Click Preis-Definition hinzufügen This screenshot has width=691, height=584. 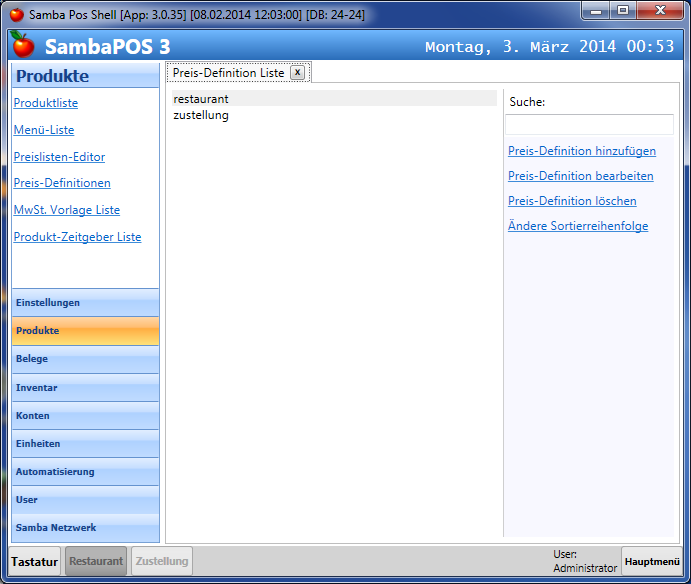point(582,151)
